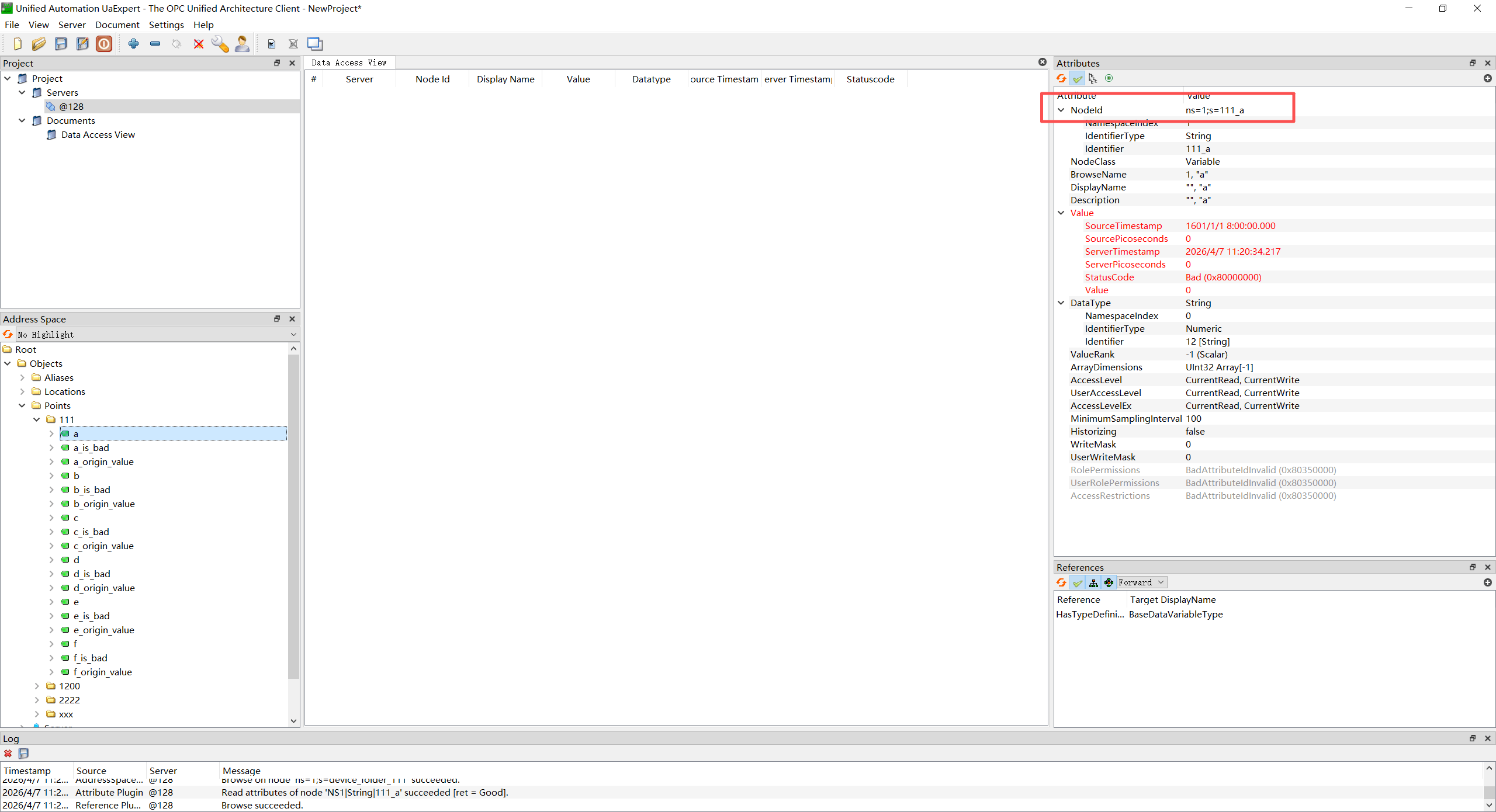
Task: Open the File menu
Action: (x=12, y=25)
